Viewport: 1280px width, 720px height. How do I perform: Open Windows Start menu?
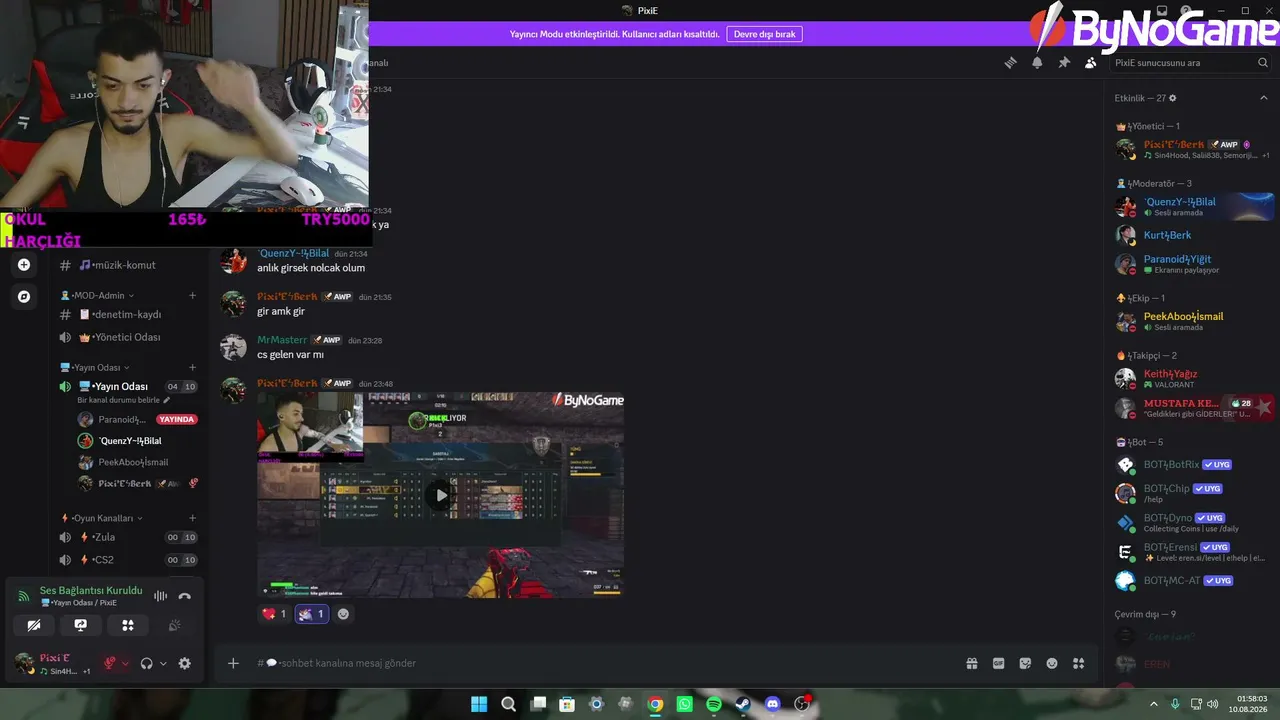(479, 704)
